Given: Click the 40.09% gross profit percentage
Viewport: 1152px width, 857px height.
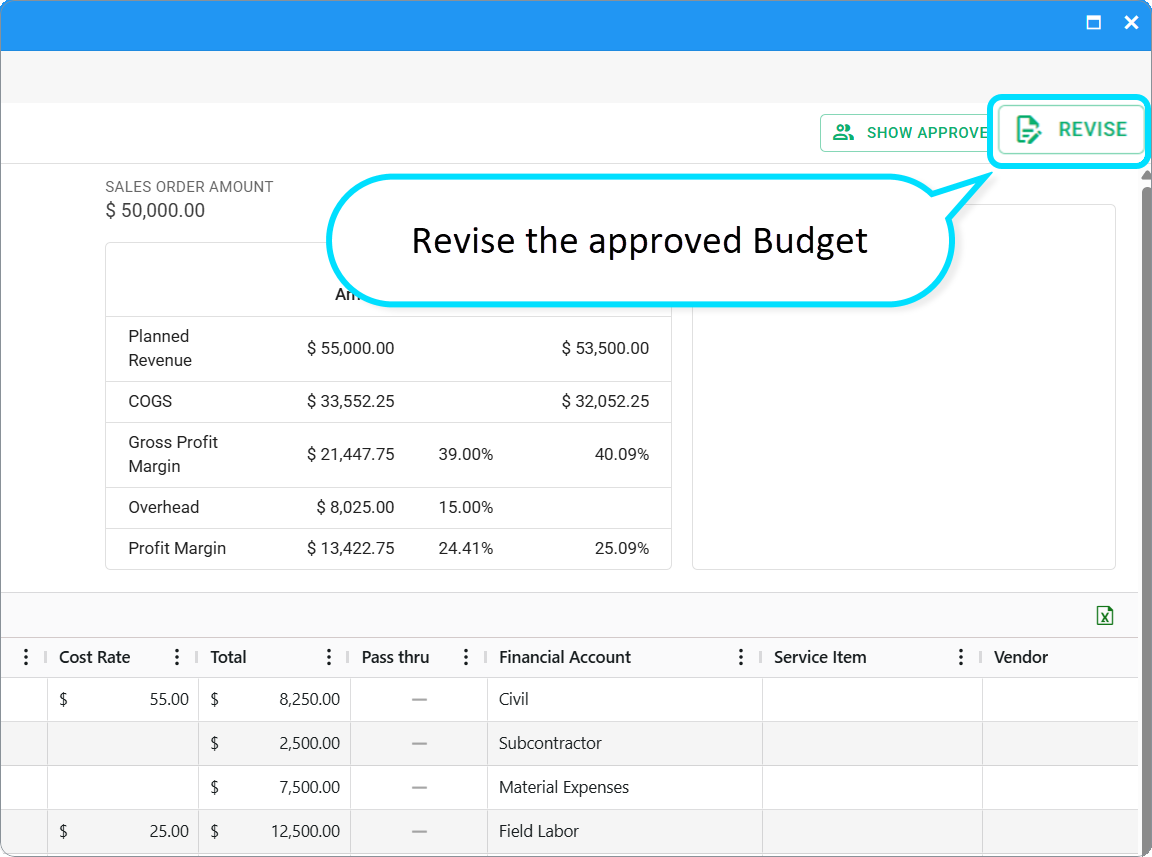Looking at the screenshot, I should tap(622, 454).
